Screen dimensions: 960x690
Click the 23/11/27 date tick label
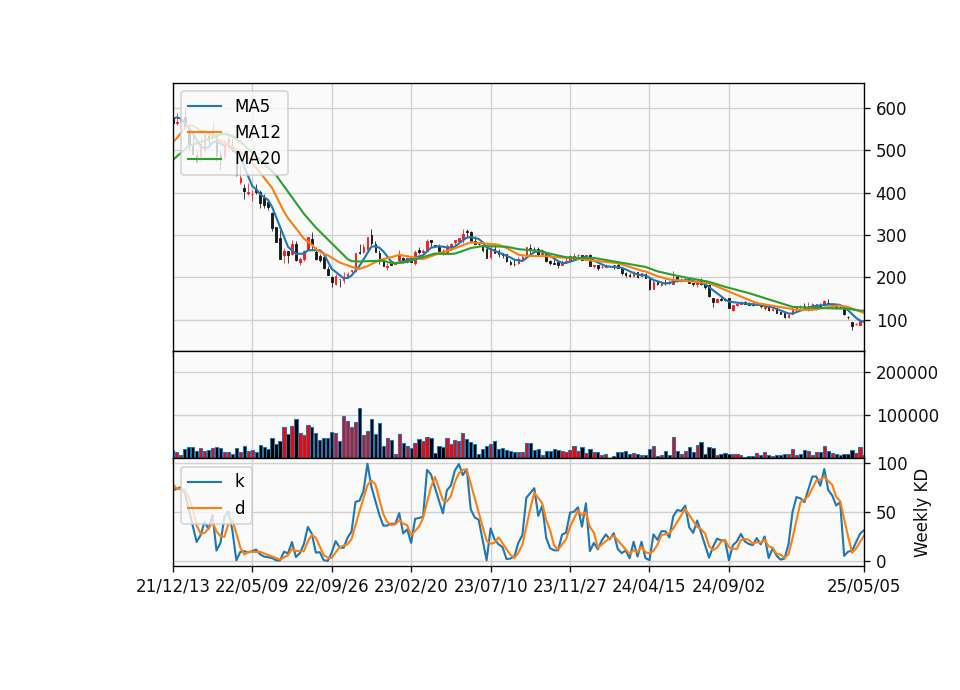click(570, 586)
